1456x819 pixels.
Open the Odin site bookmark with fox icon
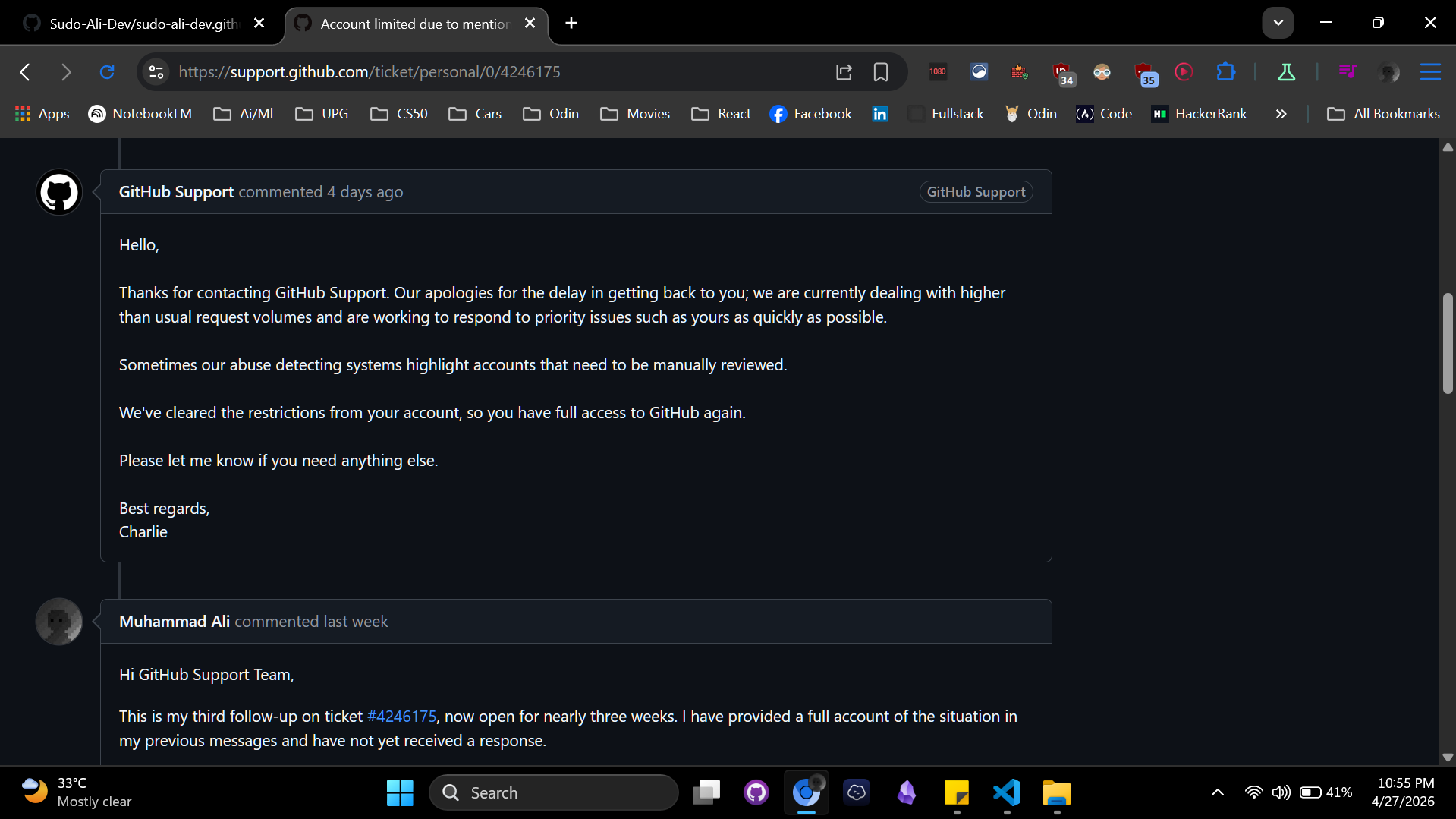tap(1031, 114)
